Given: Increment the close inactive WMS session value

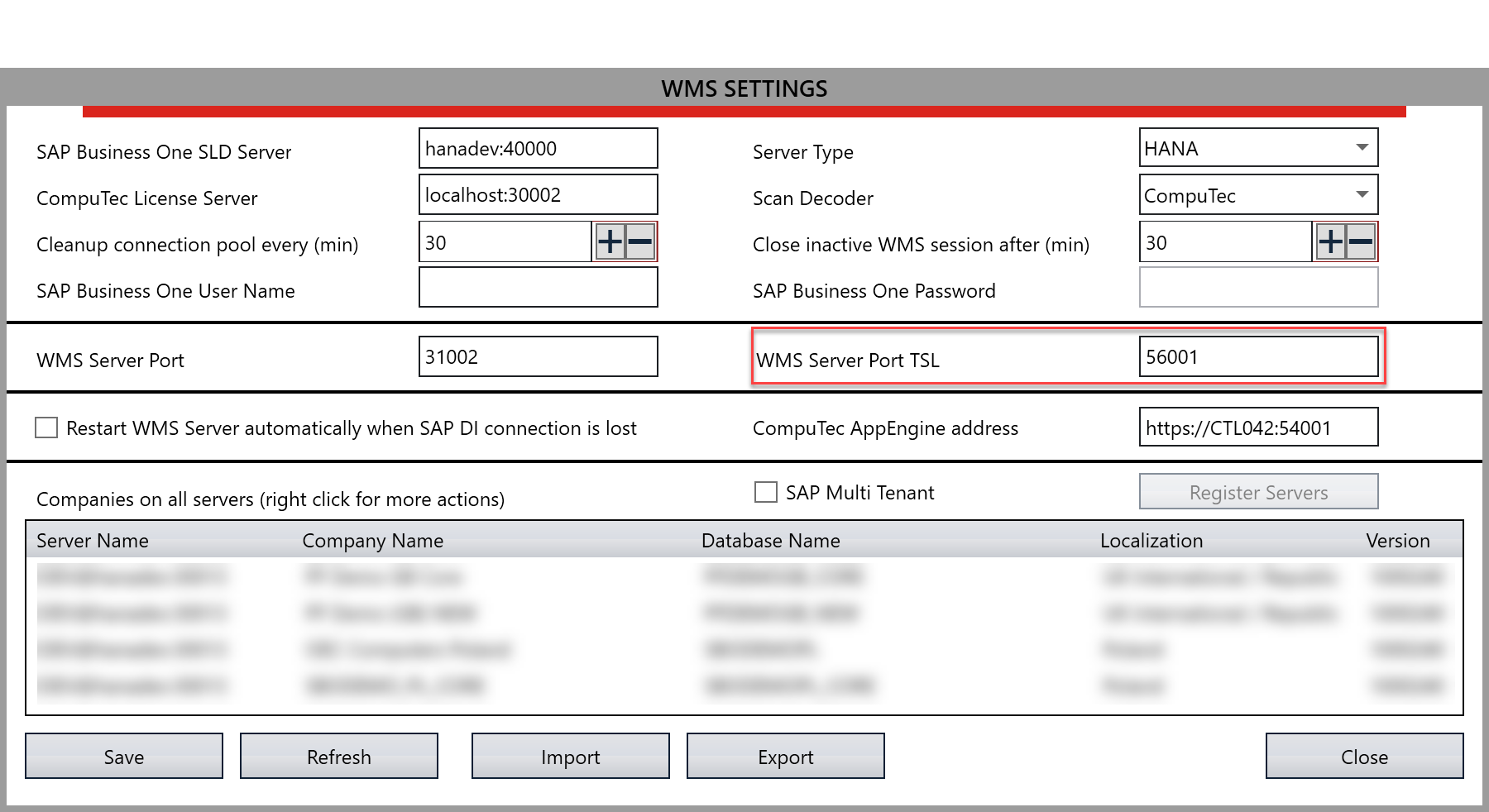Looking at the screenshot, I should click(1329, 241).
